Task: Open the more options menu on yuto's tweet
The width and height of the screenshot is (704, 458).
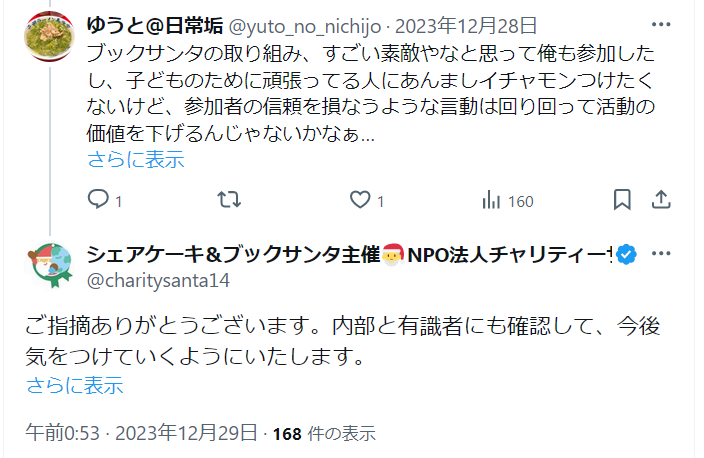Action: point(661,24)
